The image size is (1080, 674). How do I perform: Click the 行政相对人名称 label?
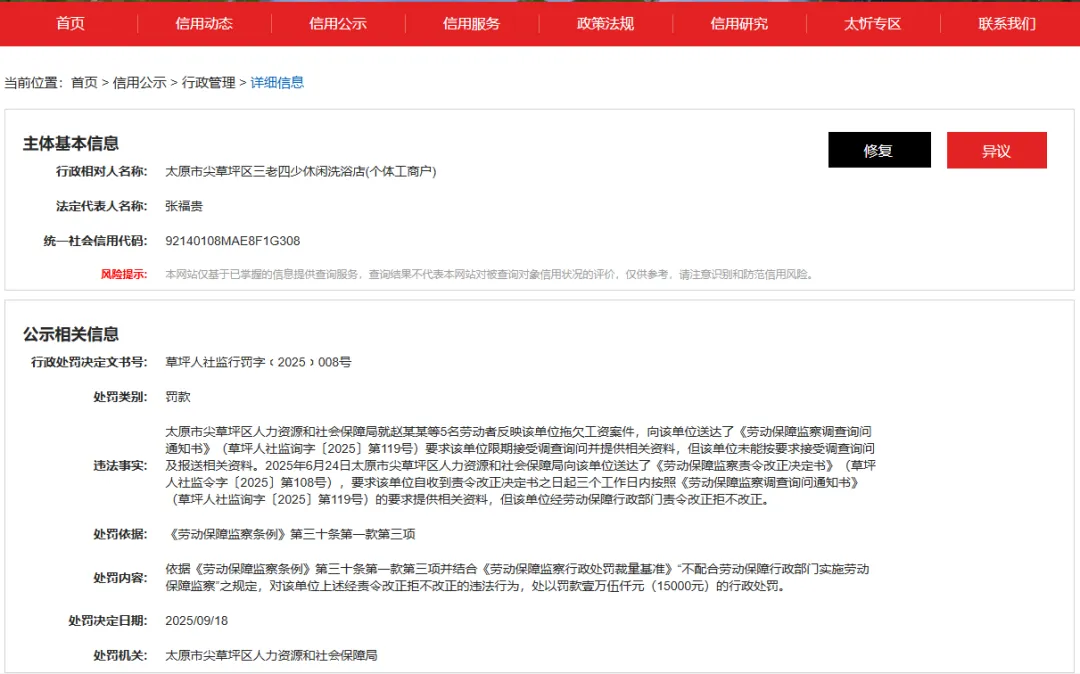click(x=101, y=171)
